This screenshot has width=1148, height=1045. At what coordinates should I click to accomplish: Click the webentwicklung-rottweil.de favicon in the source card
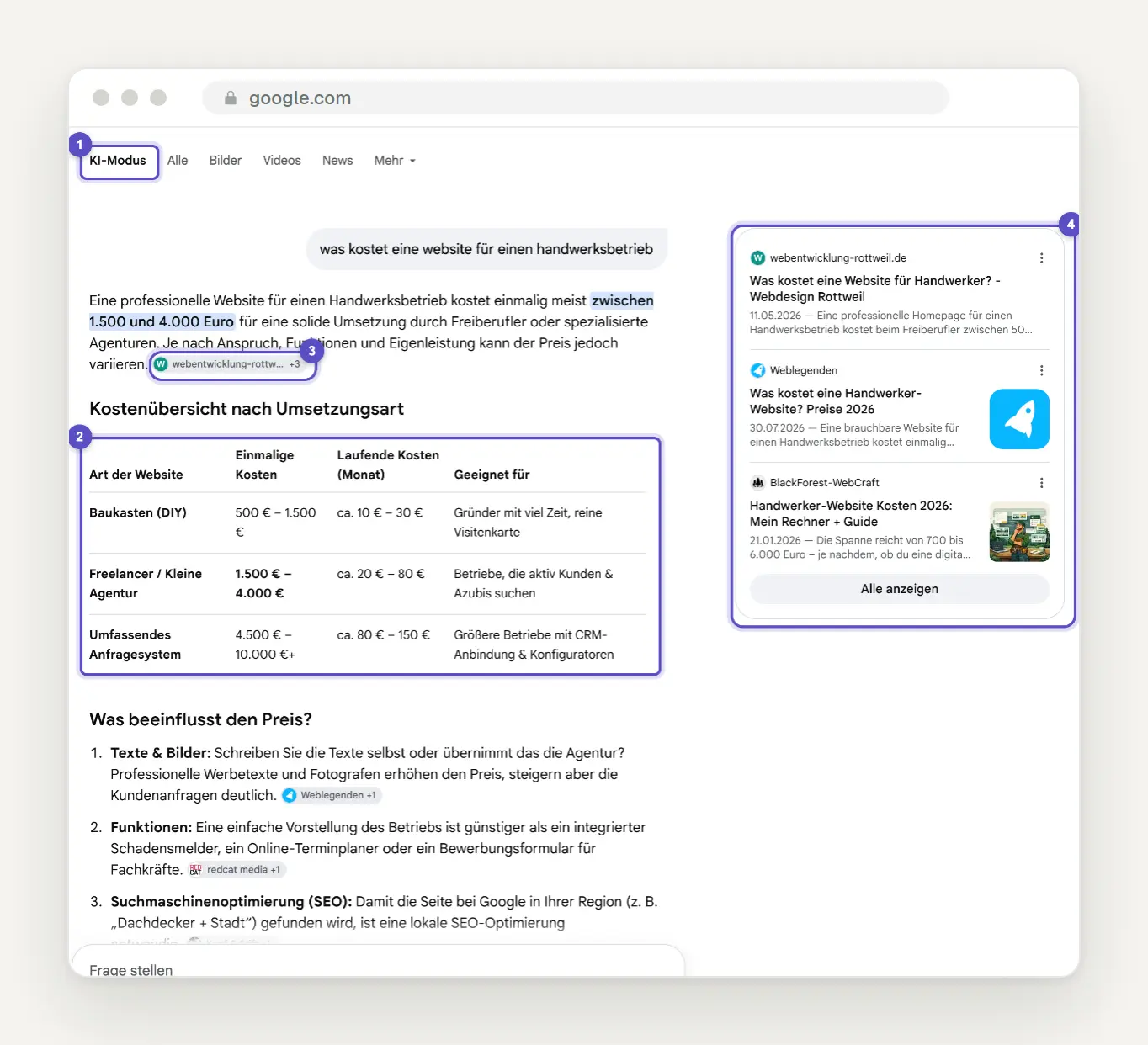click(757, 258)
